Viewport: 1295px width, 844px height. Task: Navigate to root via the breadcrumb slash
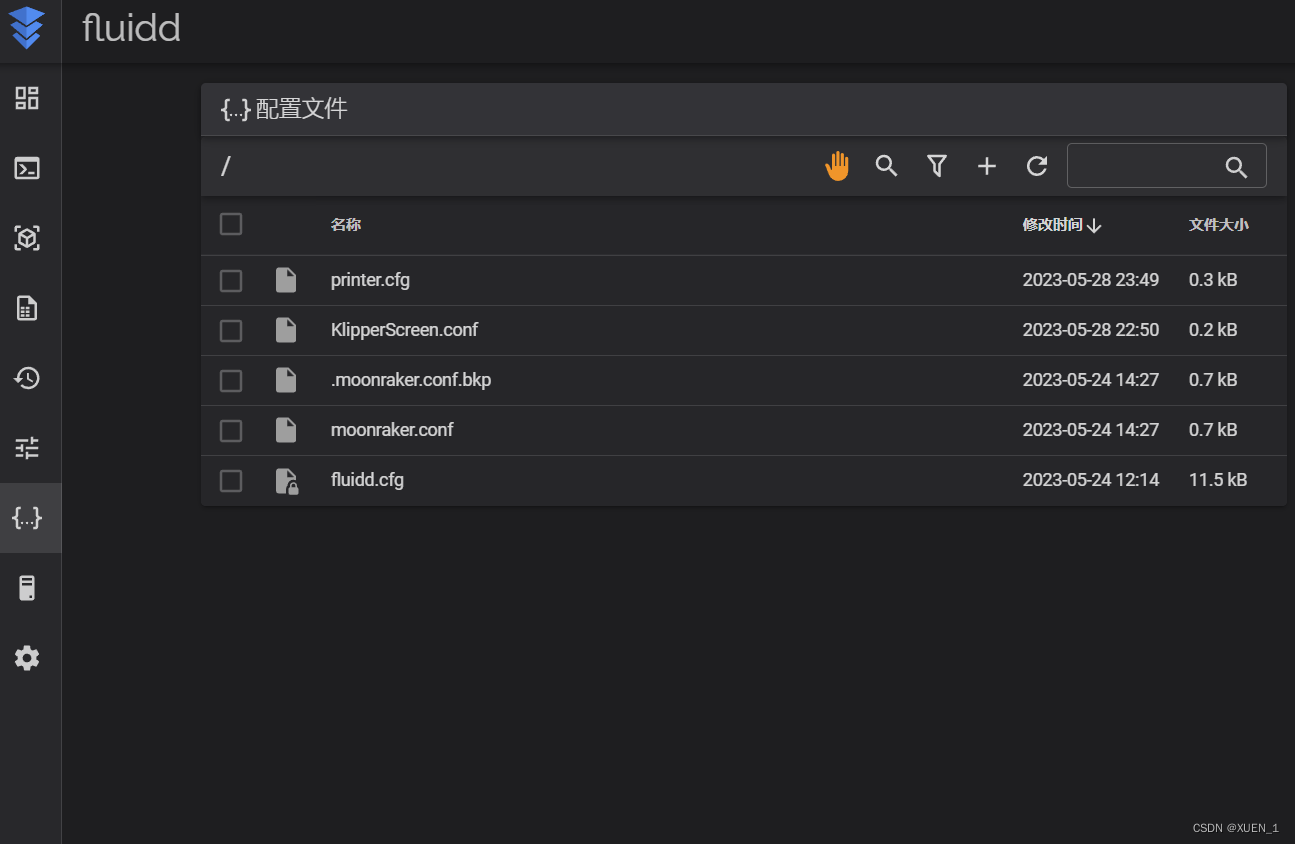224,166
